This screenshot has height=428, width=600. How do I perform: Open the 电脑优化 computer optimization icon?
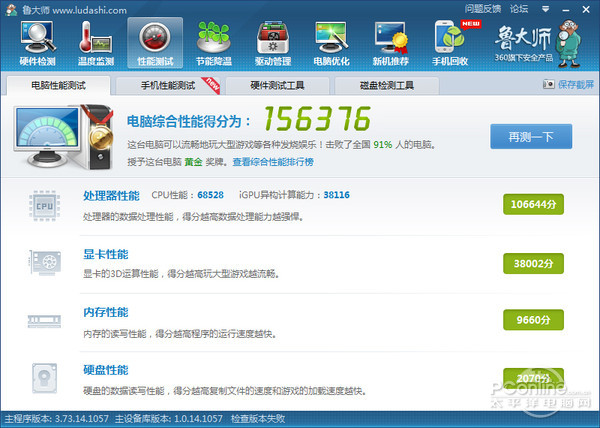point(331,43)
